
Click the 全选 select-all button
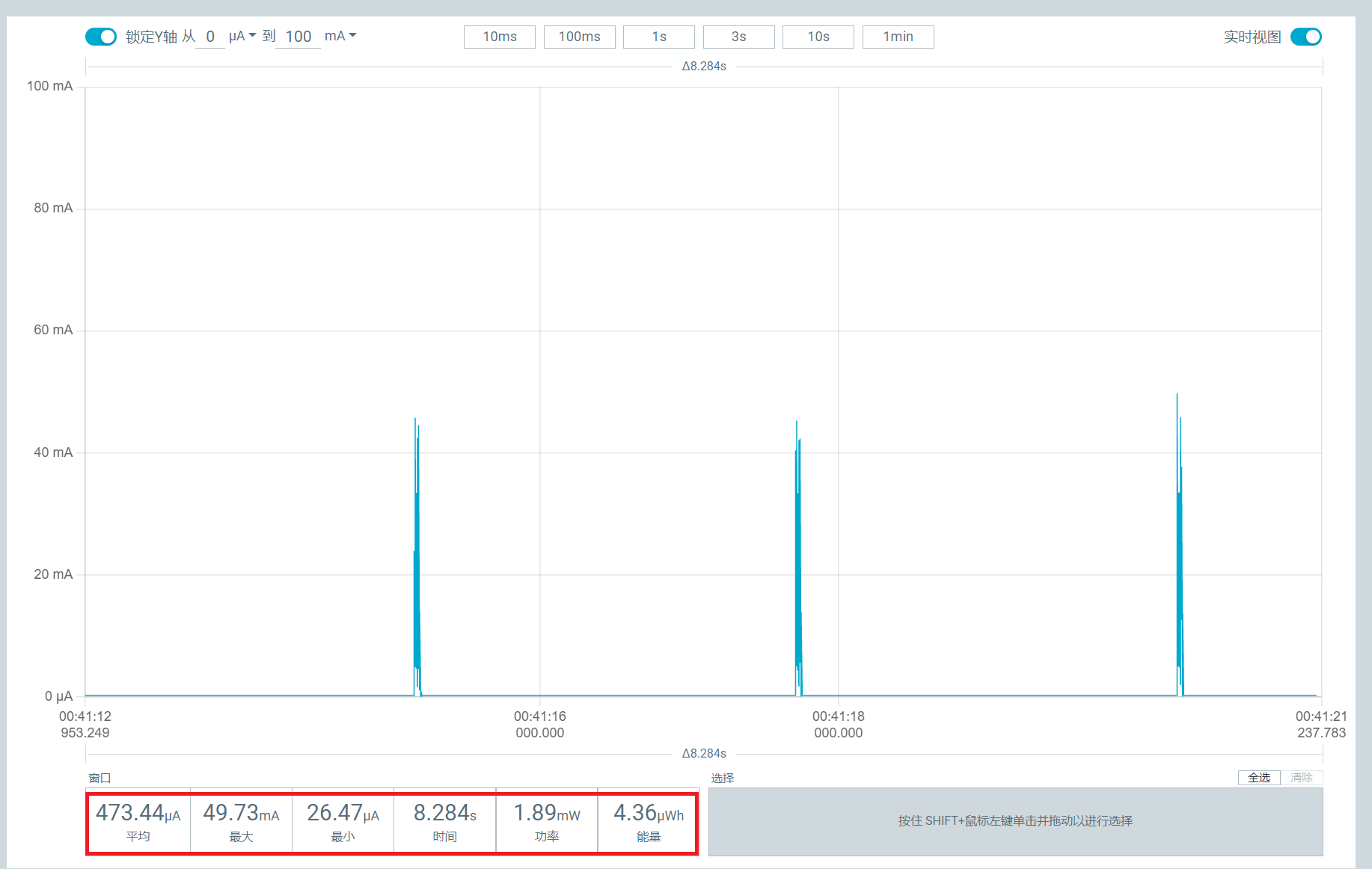point(1259,778)
